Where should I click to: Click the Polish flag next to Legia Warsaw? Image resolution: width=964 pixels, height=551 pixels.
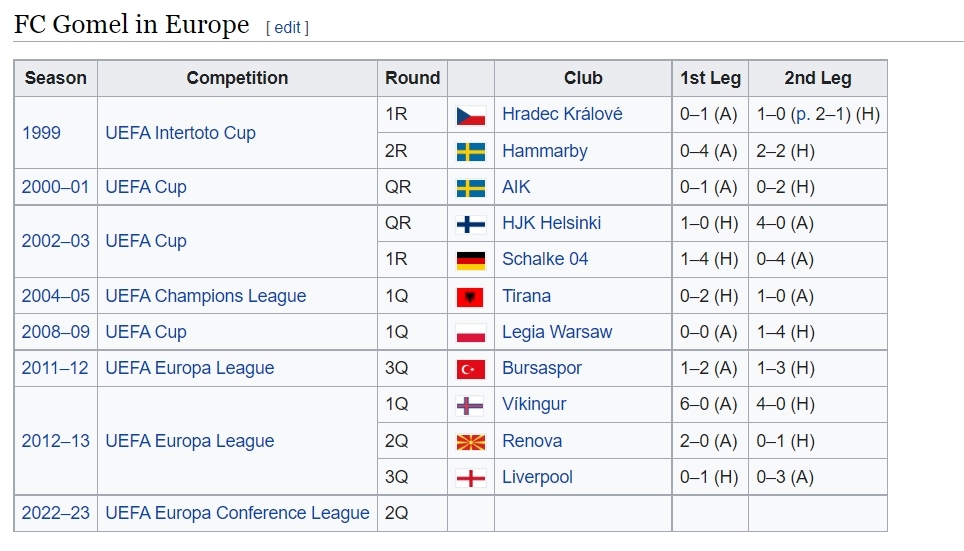coord(471,333)
